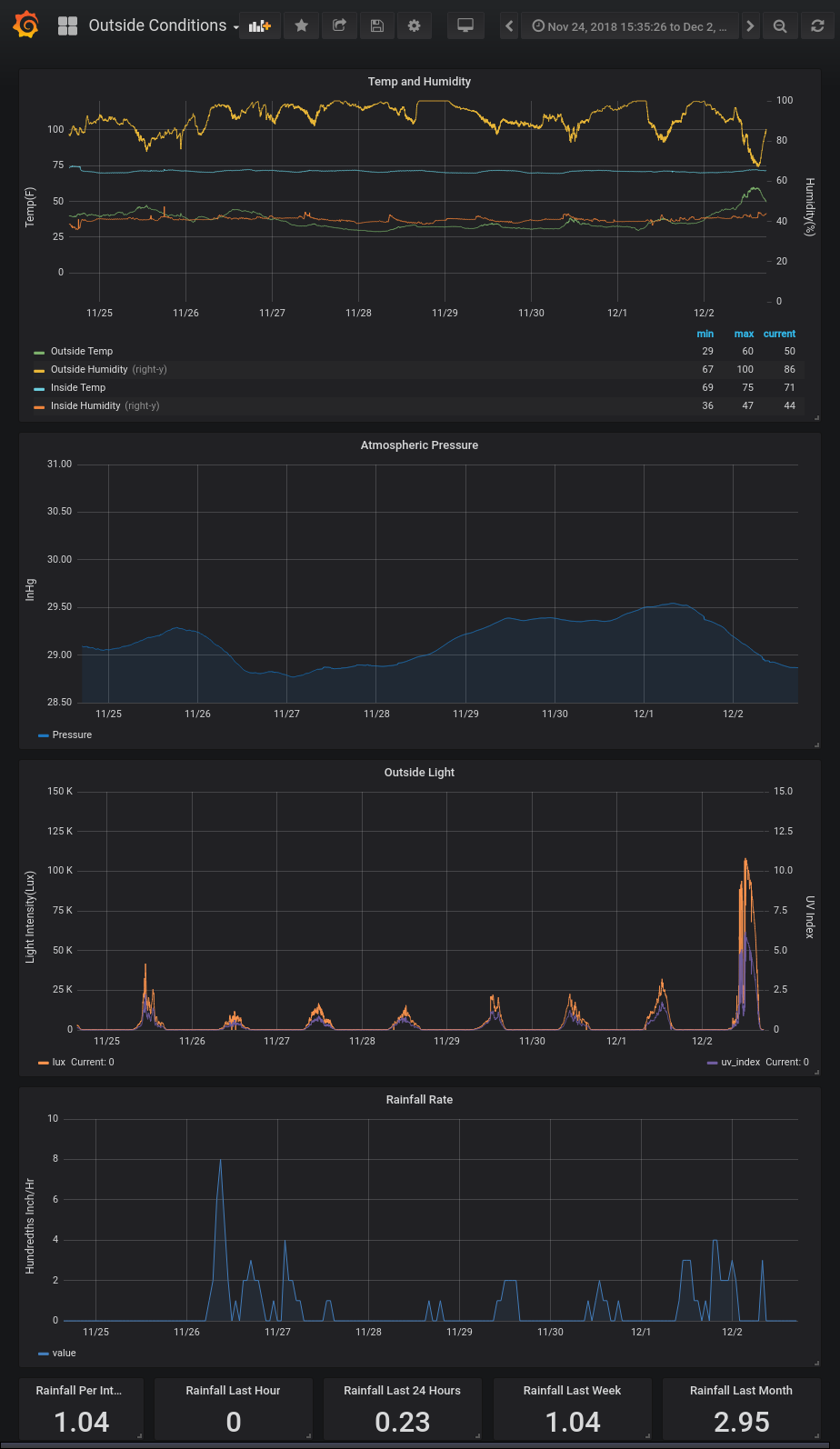
Task: Click the 2.95 Rainfall Last Month value
Action: click(x=742, y=1423)
